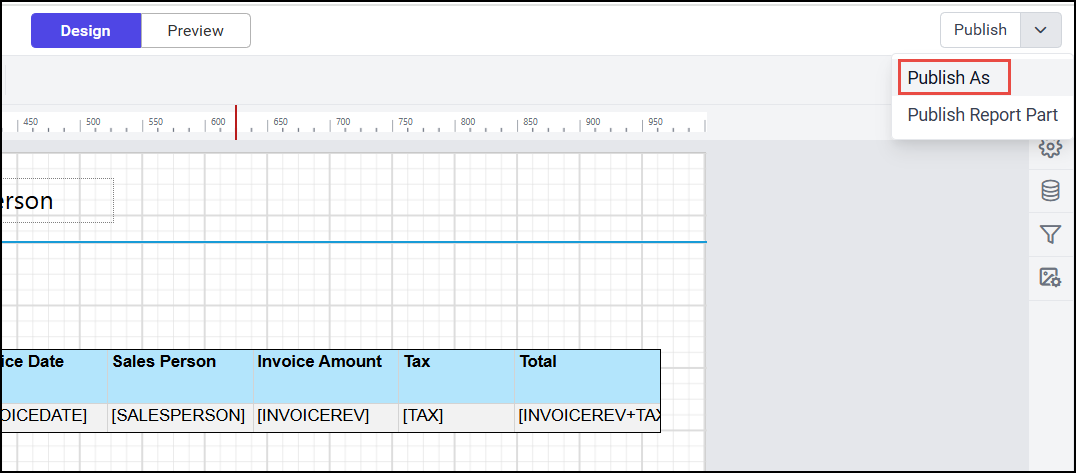This screenshot has height=473, width=1076.
Task: Open the Image Manager icon panel
Action: click(x=1049, y=277)
